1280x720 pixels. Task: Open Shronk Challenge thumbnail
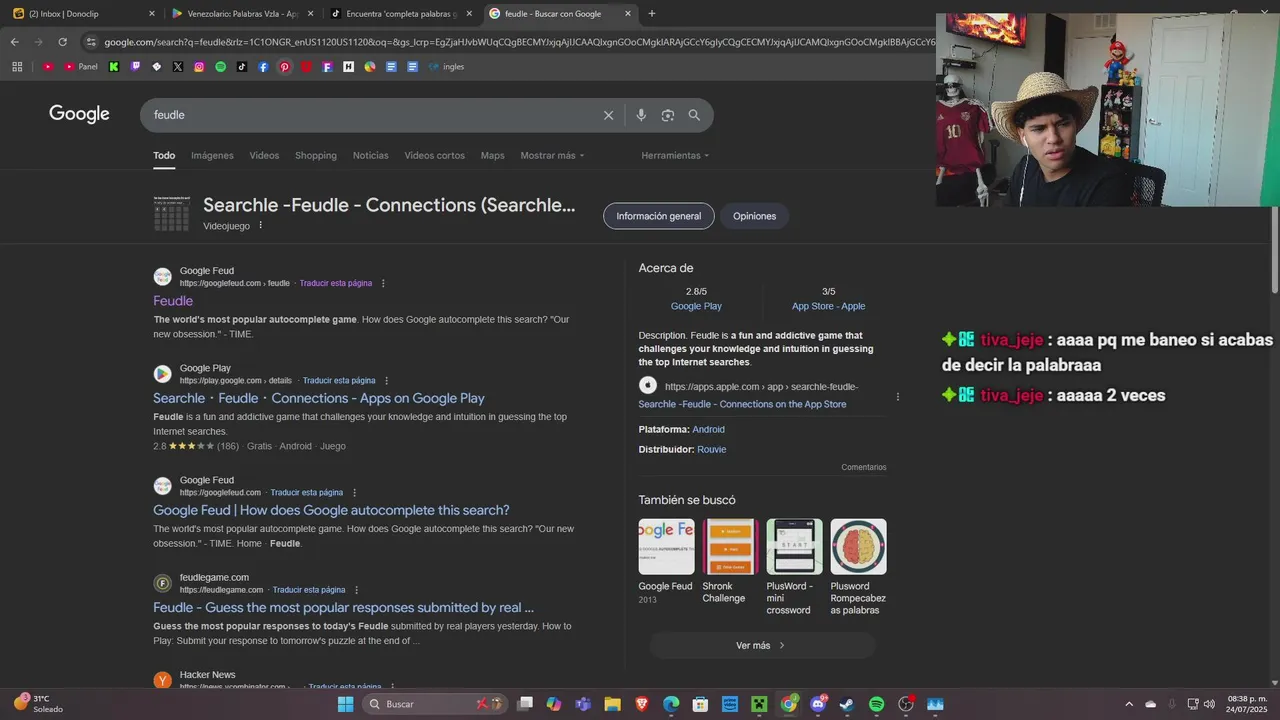tap(730, 547)
